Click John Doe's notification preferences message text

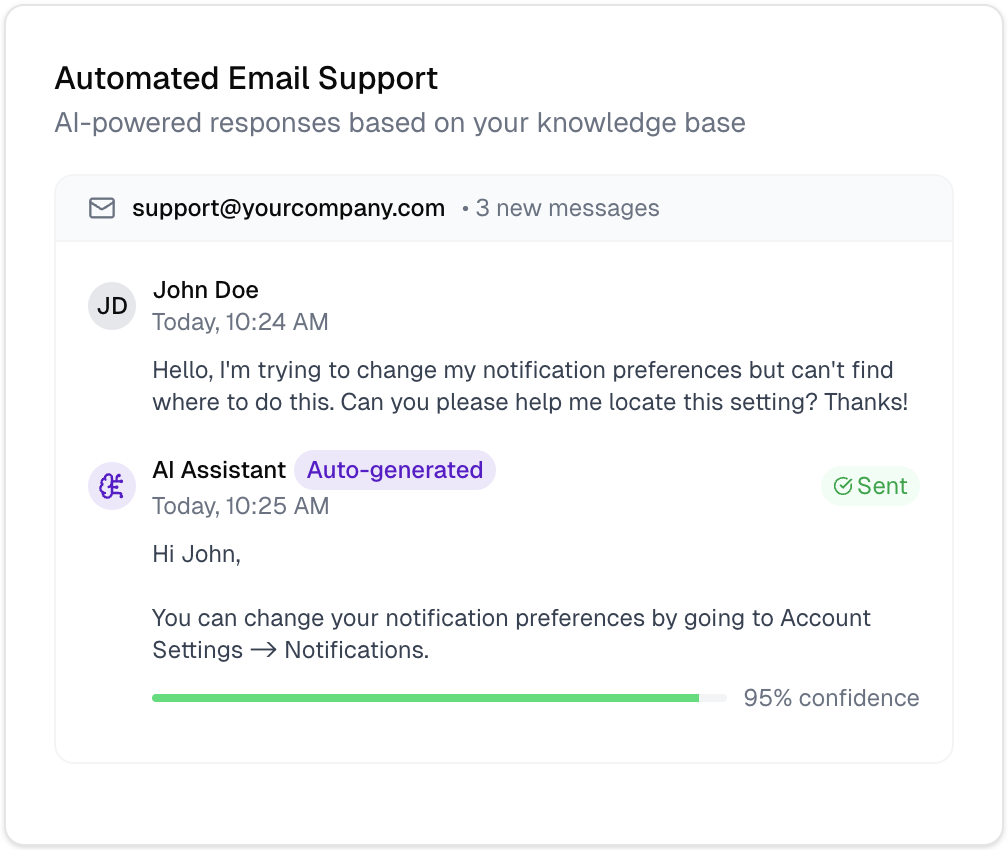tap(529, 386)
